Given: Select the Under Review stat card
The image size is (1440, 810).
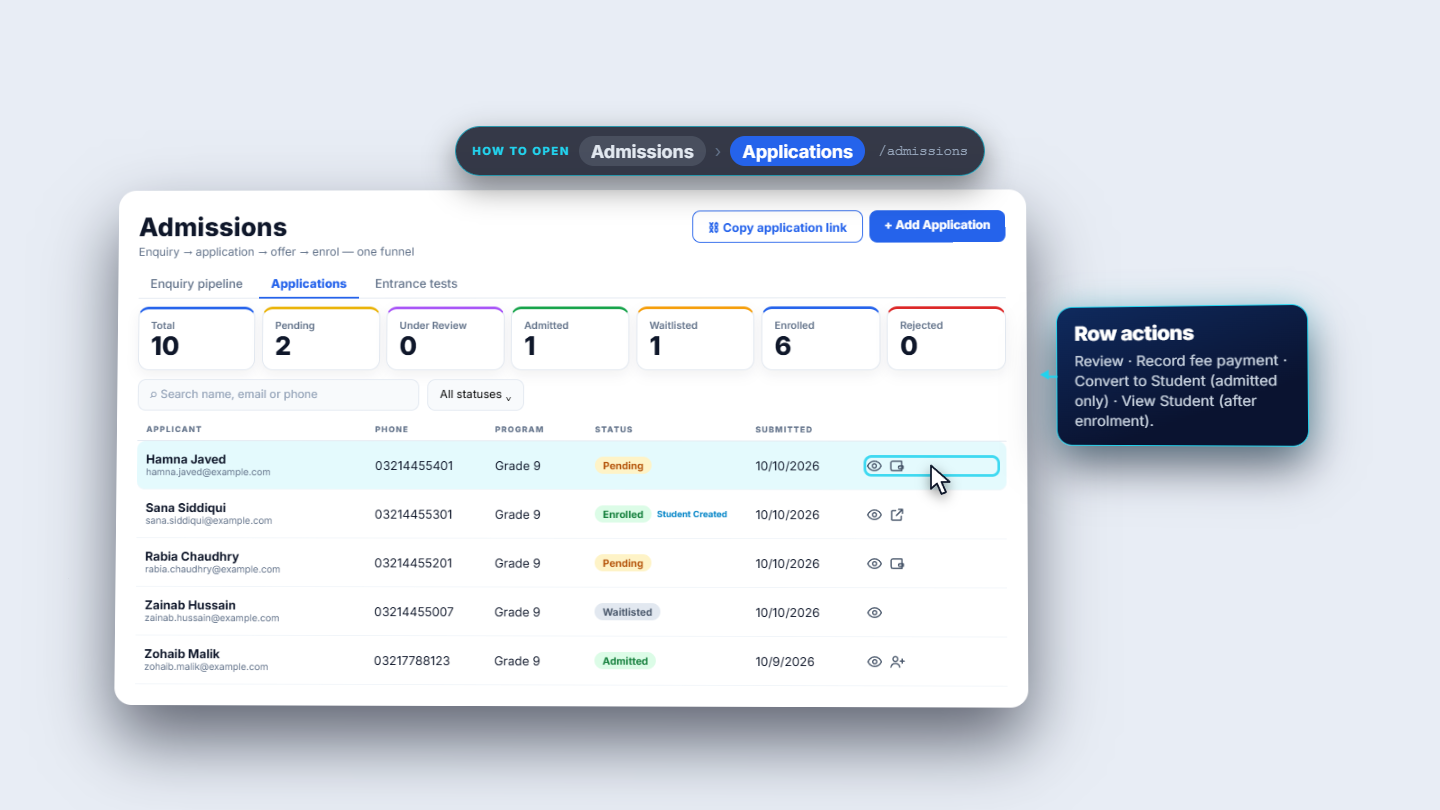Looking at the screenshot, I should click(445, 339).
